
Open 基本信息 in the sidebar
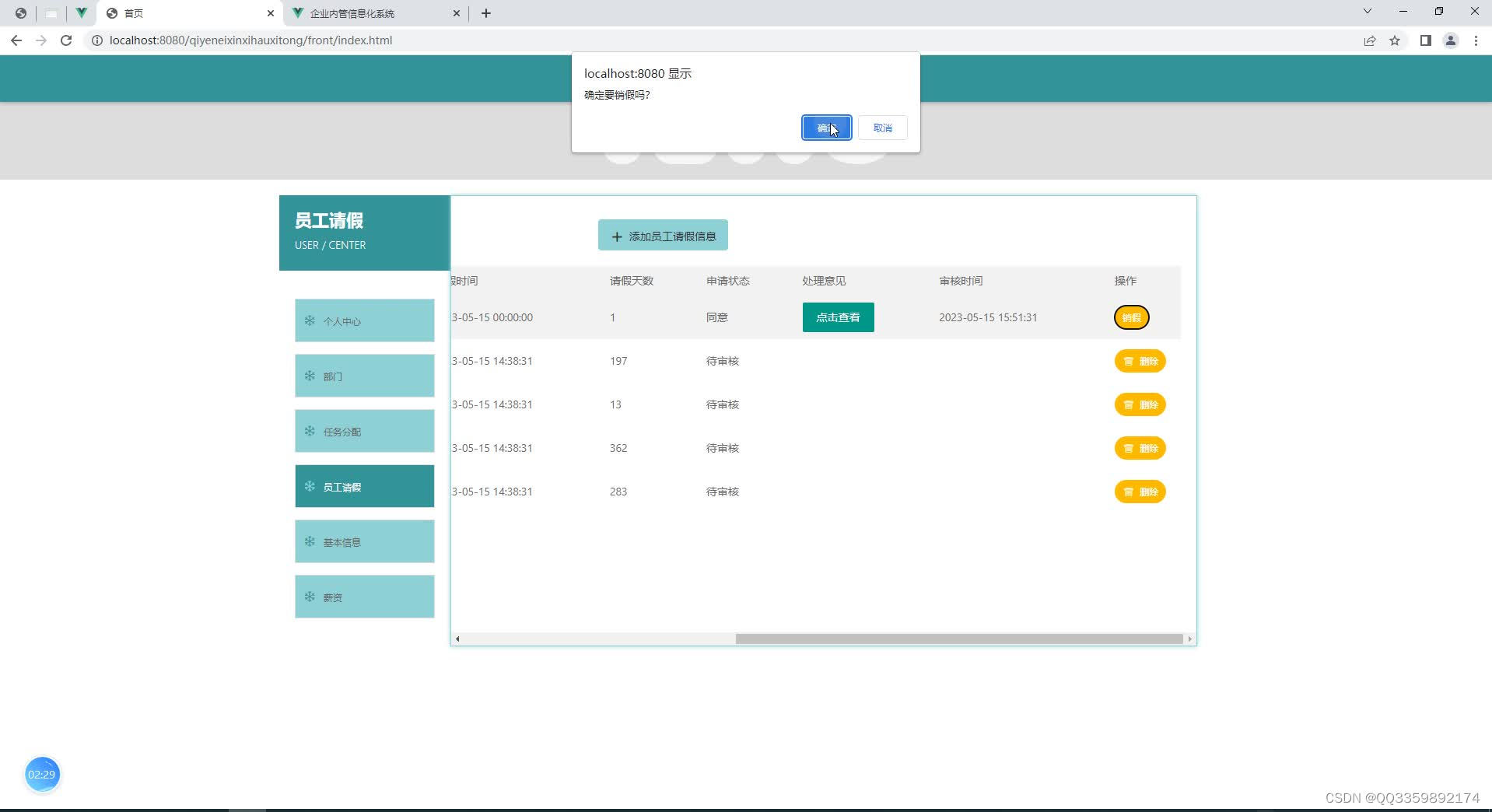coord(364,541)
